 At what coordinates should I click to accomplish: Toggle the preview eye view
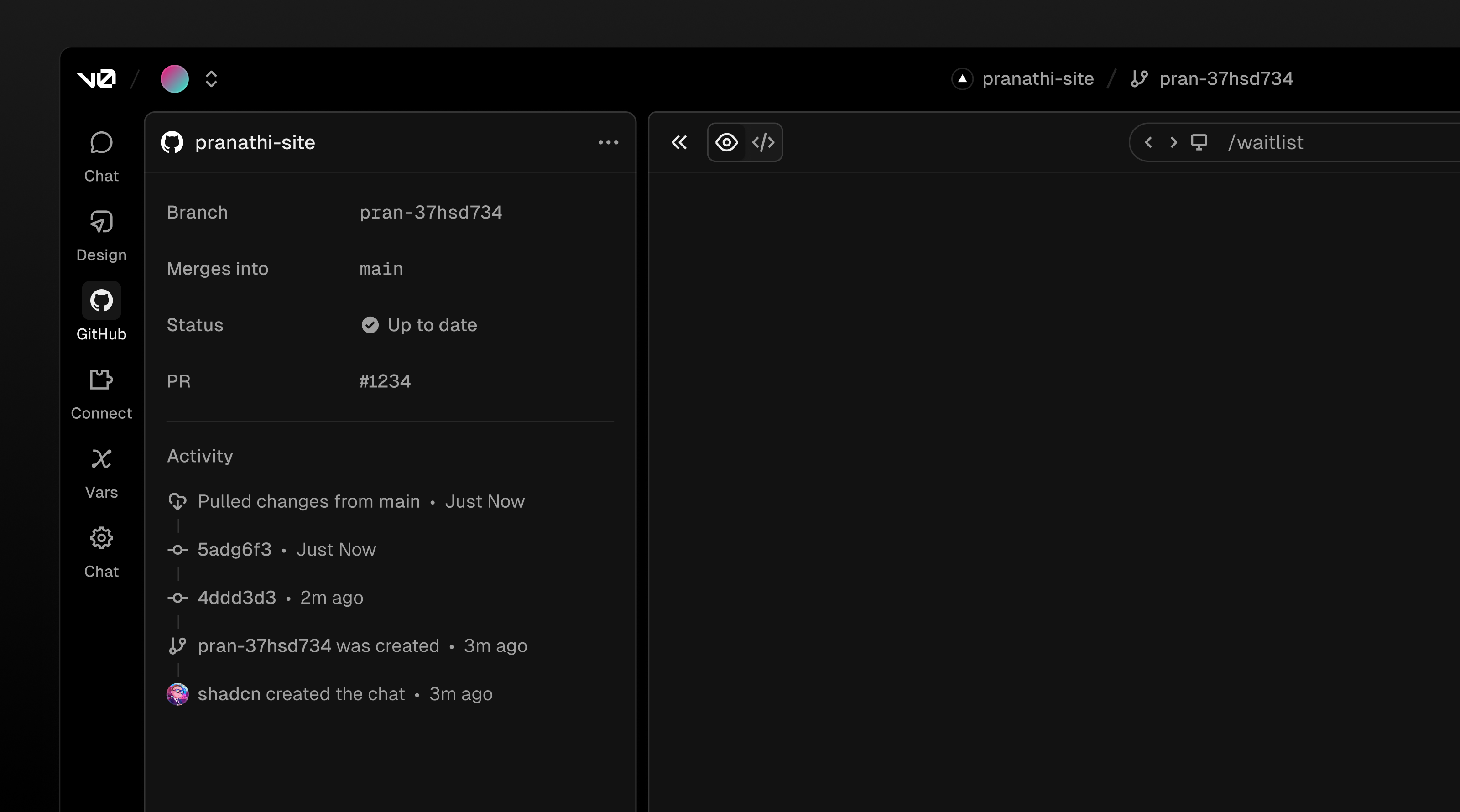tap(727, 142)
